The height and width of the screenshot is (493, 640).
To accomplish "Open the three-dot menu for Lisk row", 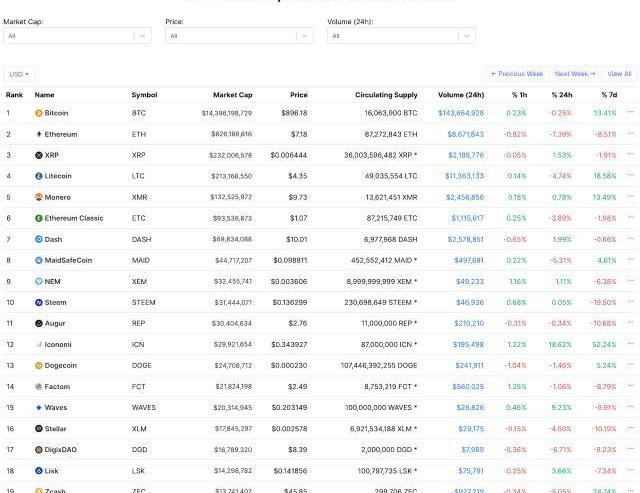I will (631, 469).
